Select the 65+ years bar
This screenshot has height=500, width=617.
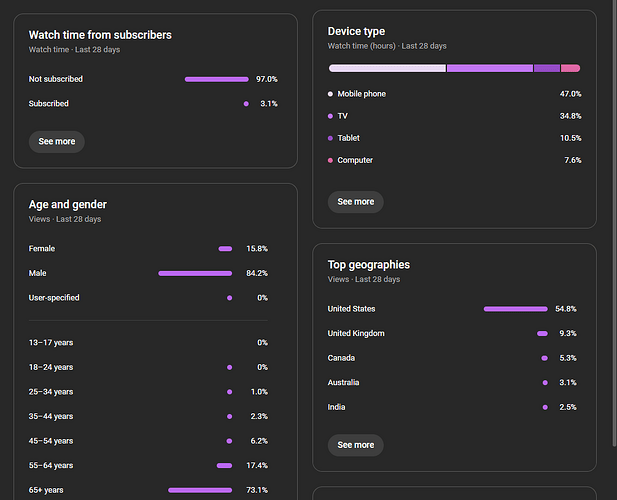click(200, 490)
